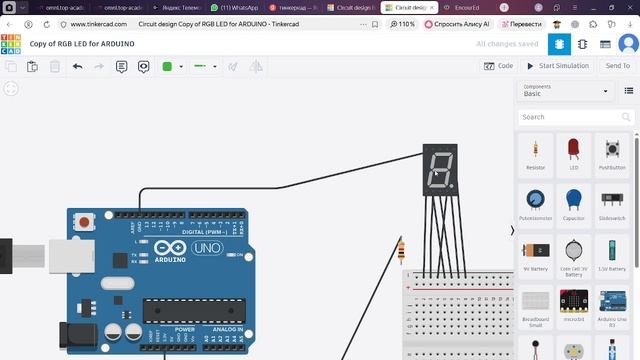Click Спросить Алису AI button
The image size is (640, 360).
pos(457,24)
